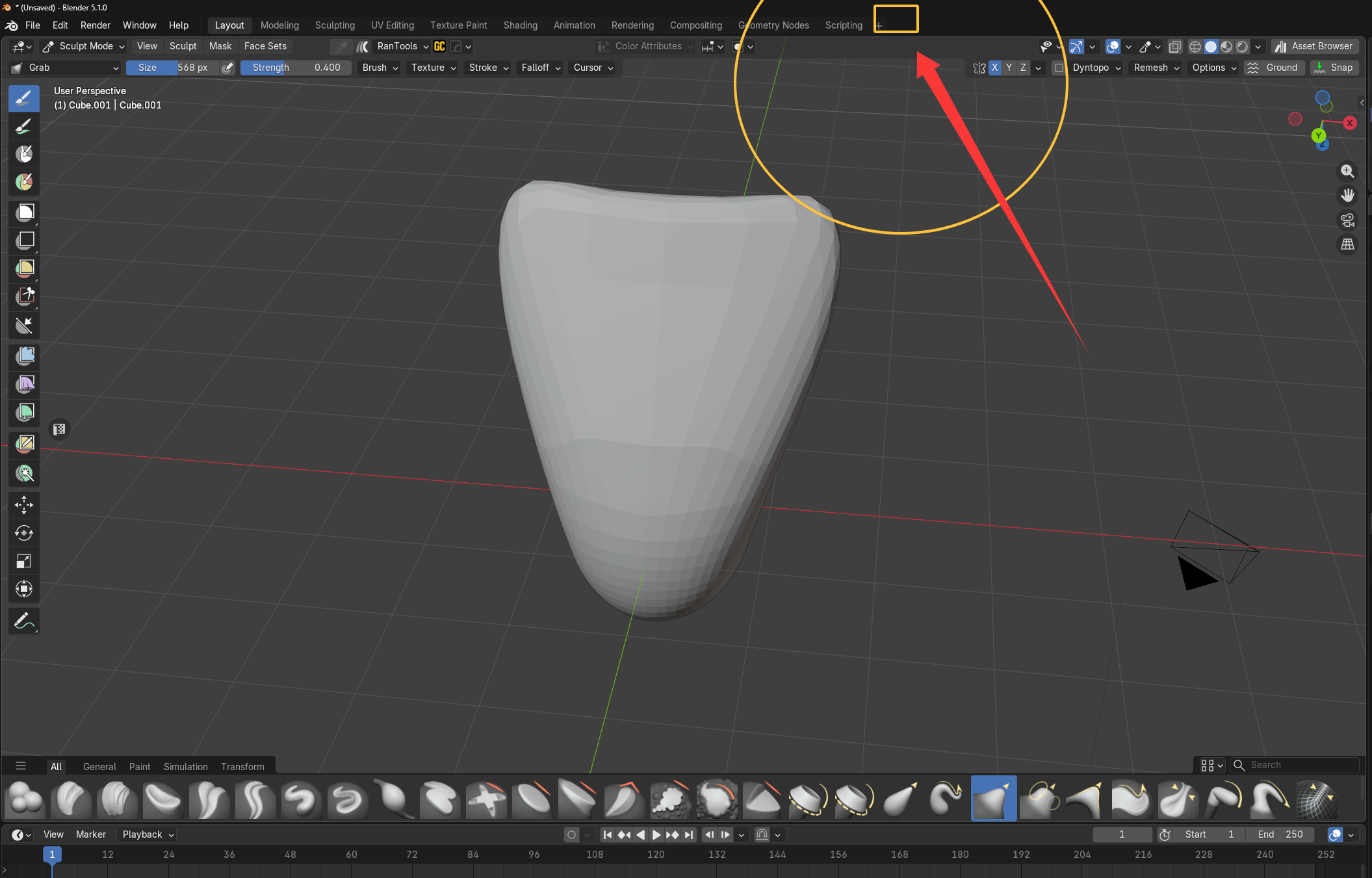Expand the Falloff dropdown
This screenshot has height=878, width=1372.
(541, 68)
